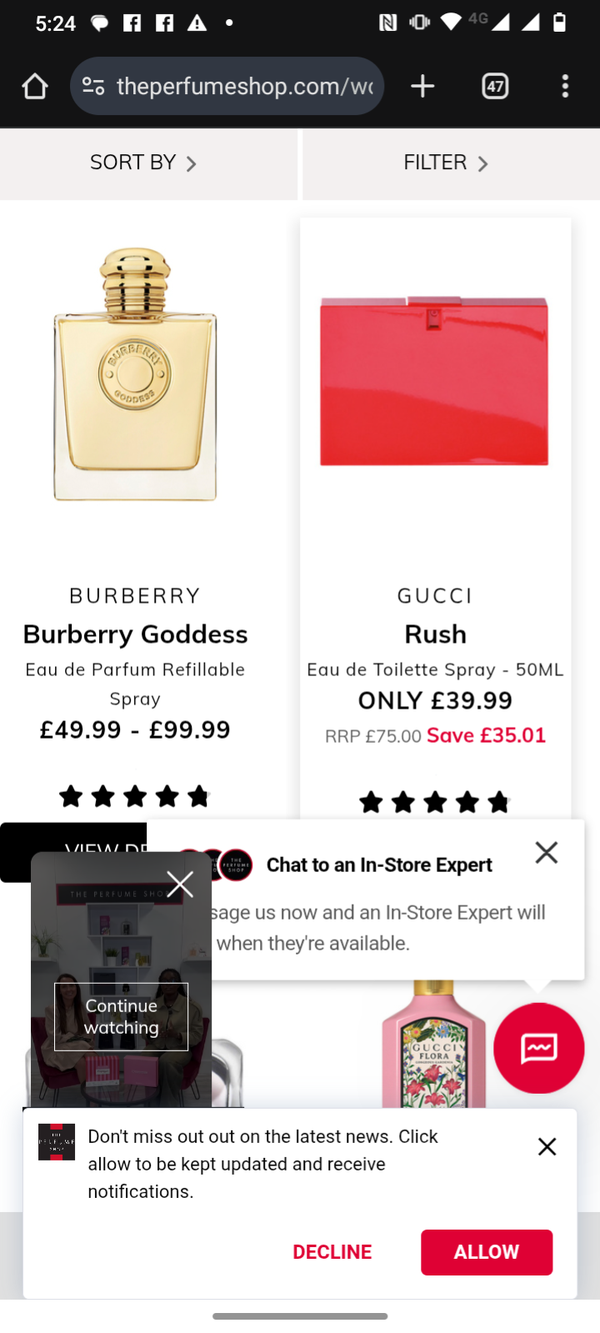
Task: Tap the site info icon in address bar
Action: [94, 87]
